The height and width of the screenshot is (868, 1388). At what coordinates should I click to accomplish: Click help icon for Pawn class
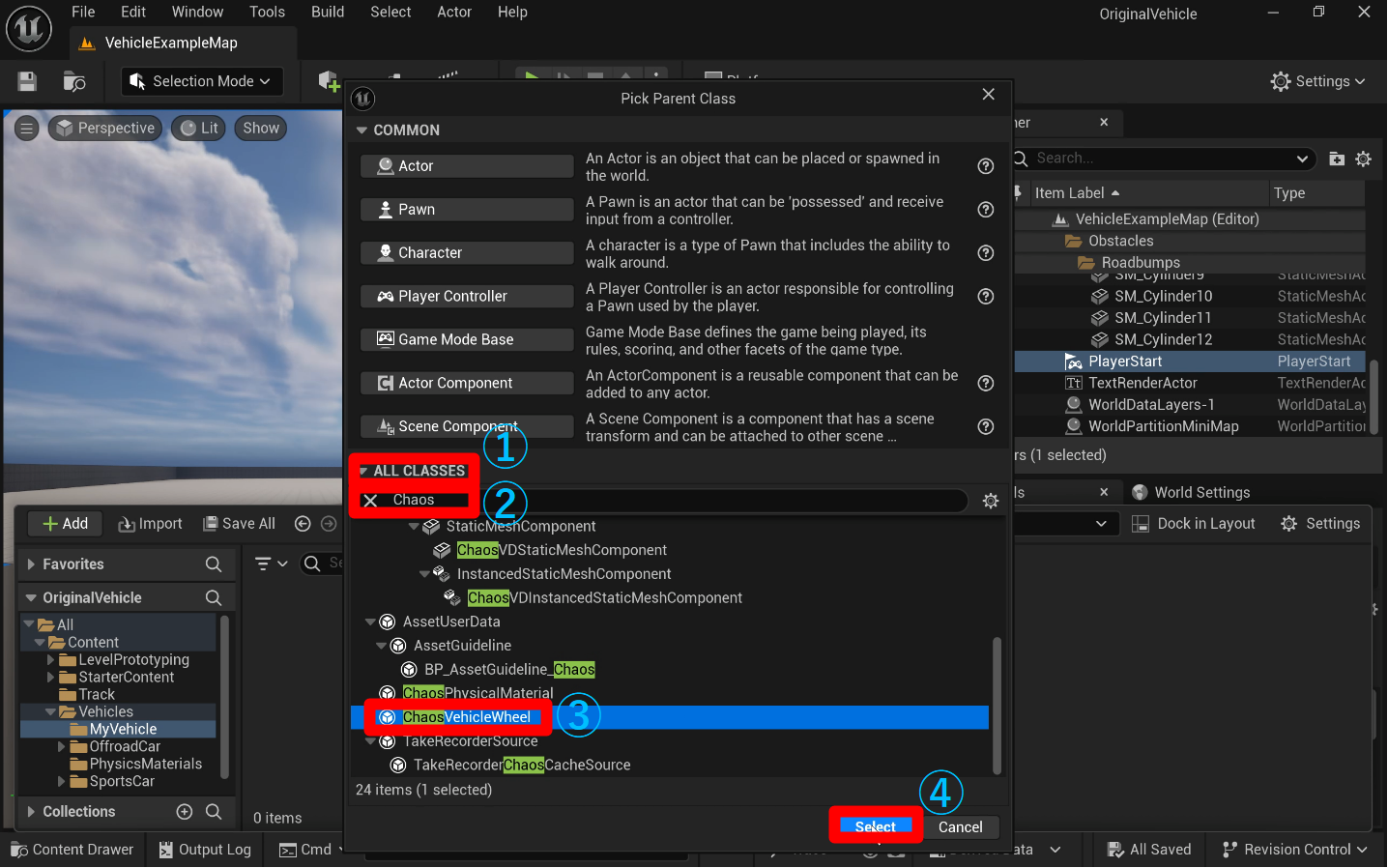(x=986, y=210)
